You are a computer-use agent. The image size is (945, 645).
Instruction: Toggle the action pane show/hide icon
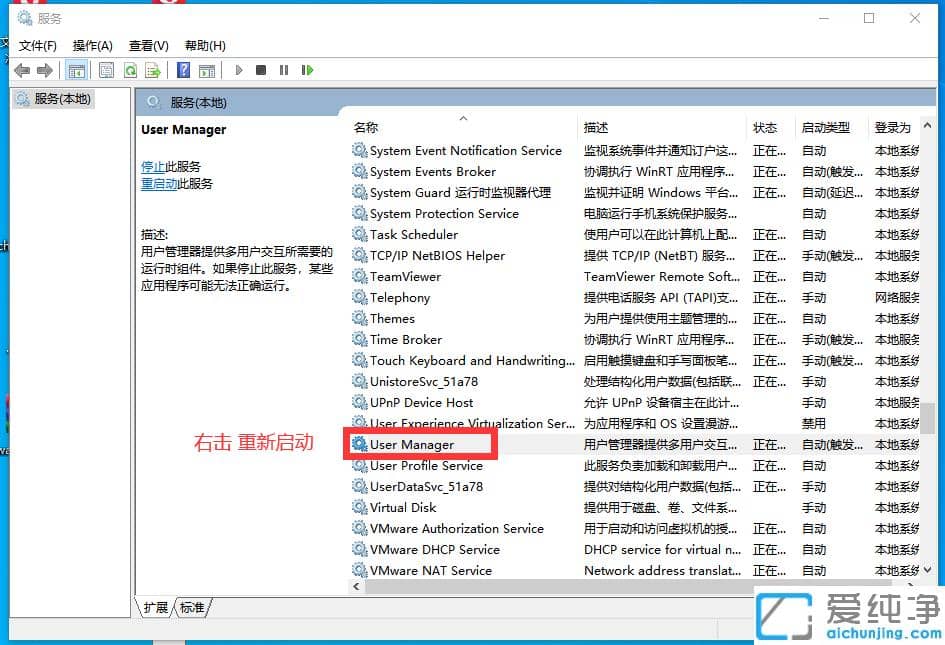click(210, 70)
